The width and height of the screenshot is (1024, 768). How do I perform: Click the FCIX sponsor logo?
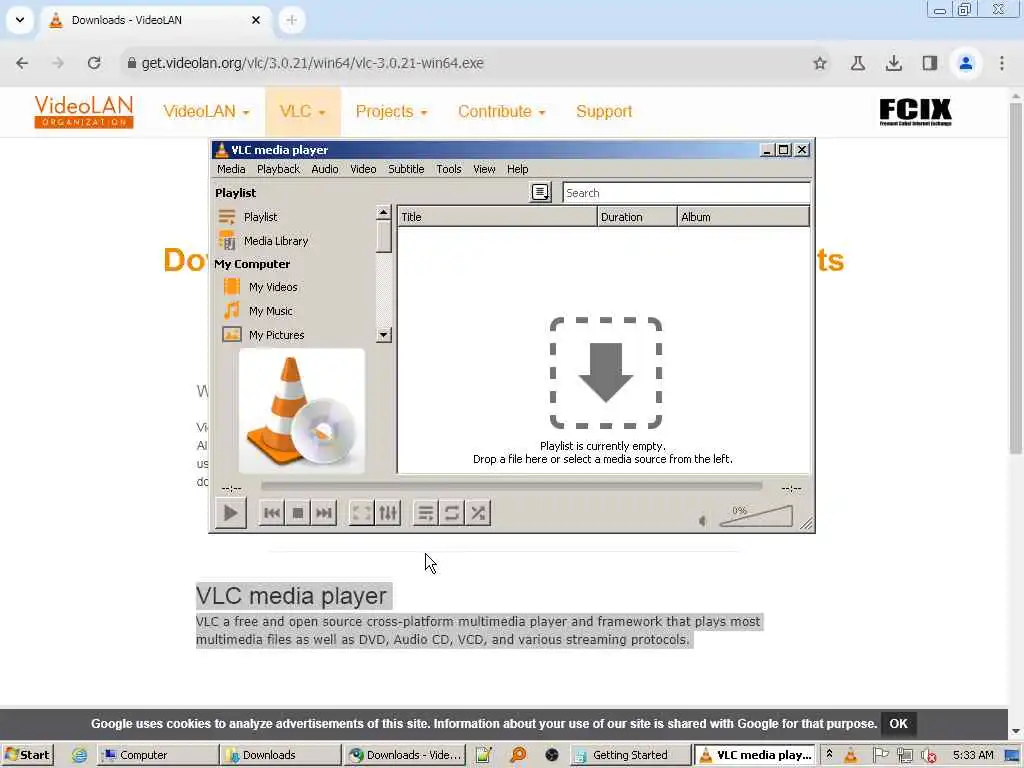tap(915, 112)
